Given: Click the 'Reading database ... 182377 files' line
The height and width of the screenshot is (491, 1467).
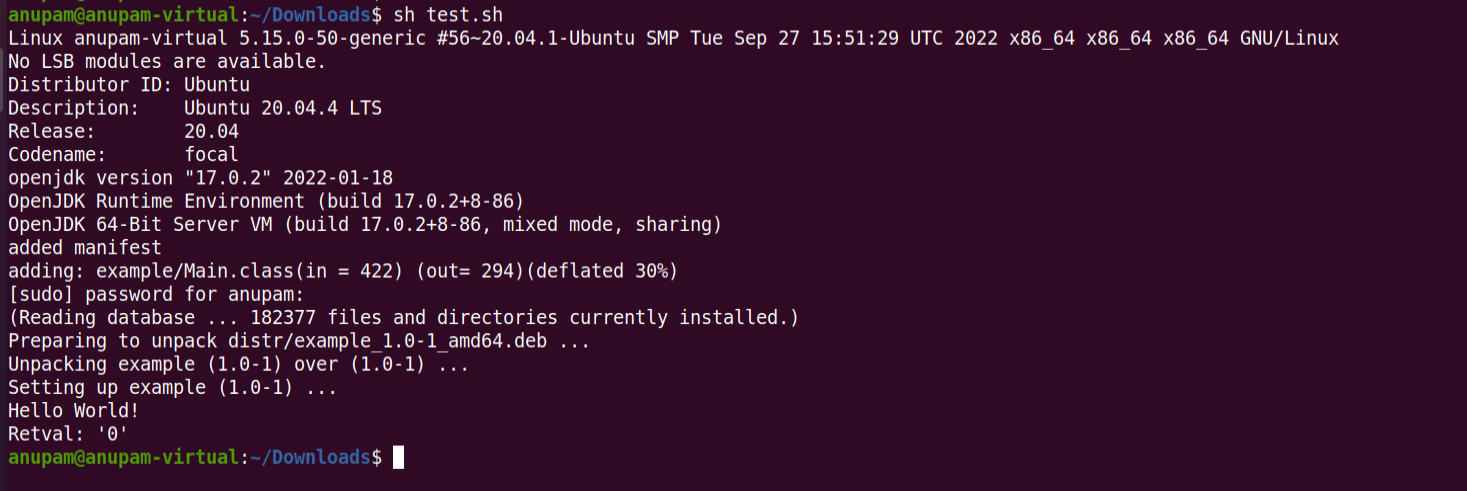Looking at the screenshot, I should pyautogui.click(x=403, y=318).
